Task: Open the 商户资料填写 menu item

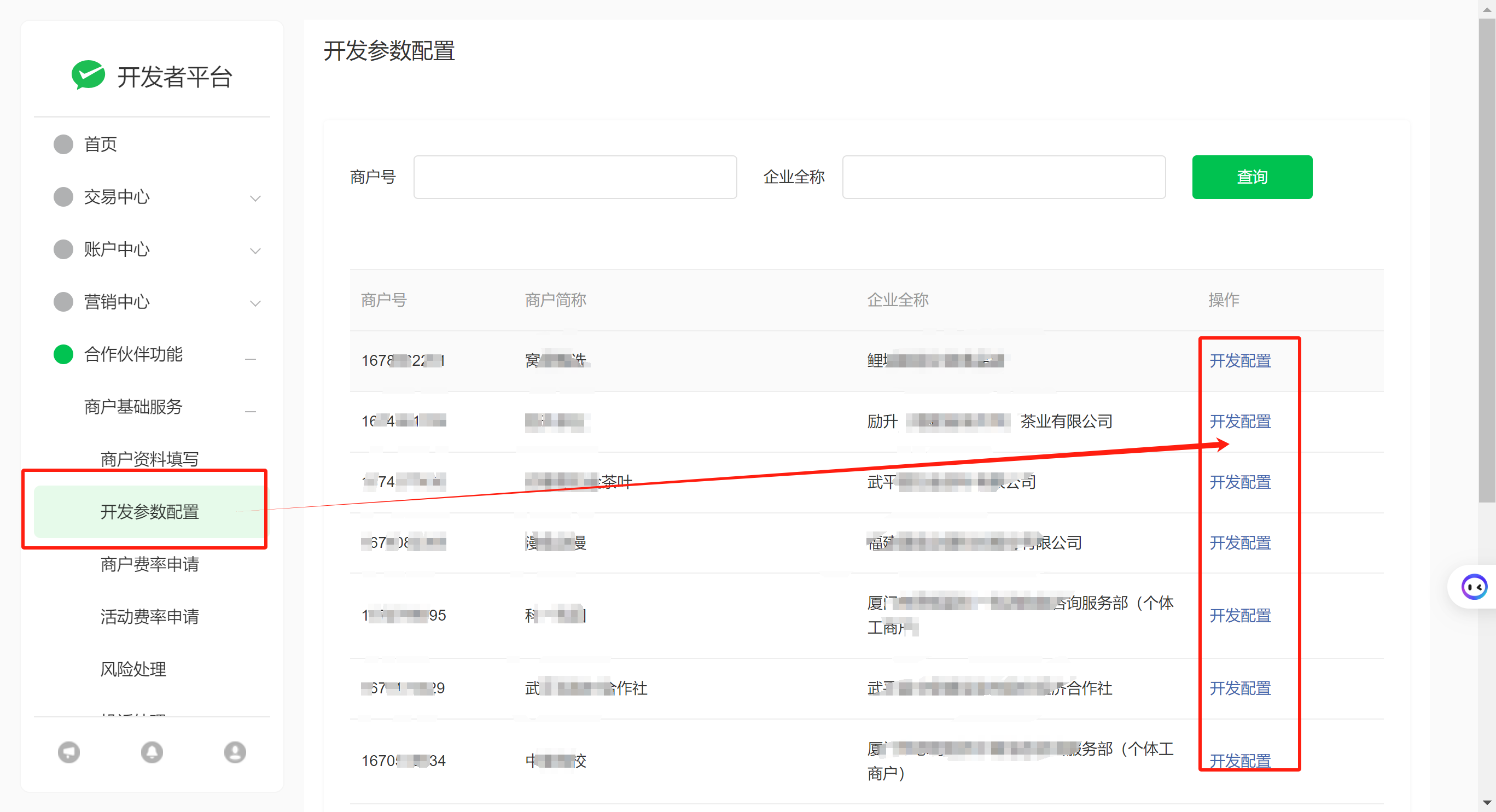Action: tap(149, 459)
